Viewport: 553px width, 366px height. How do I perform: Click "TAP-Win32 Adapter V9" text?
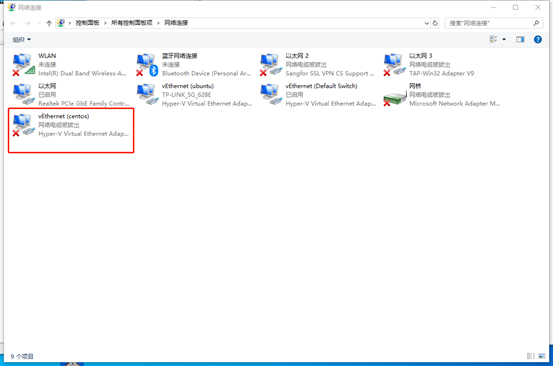[x=442, y=73]
